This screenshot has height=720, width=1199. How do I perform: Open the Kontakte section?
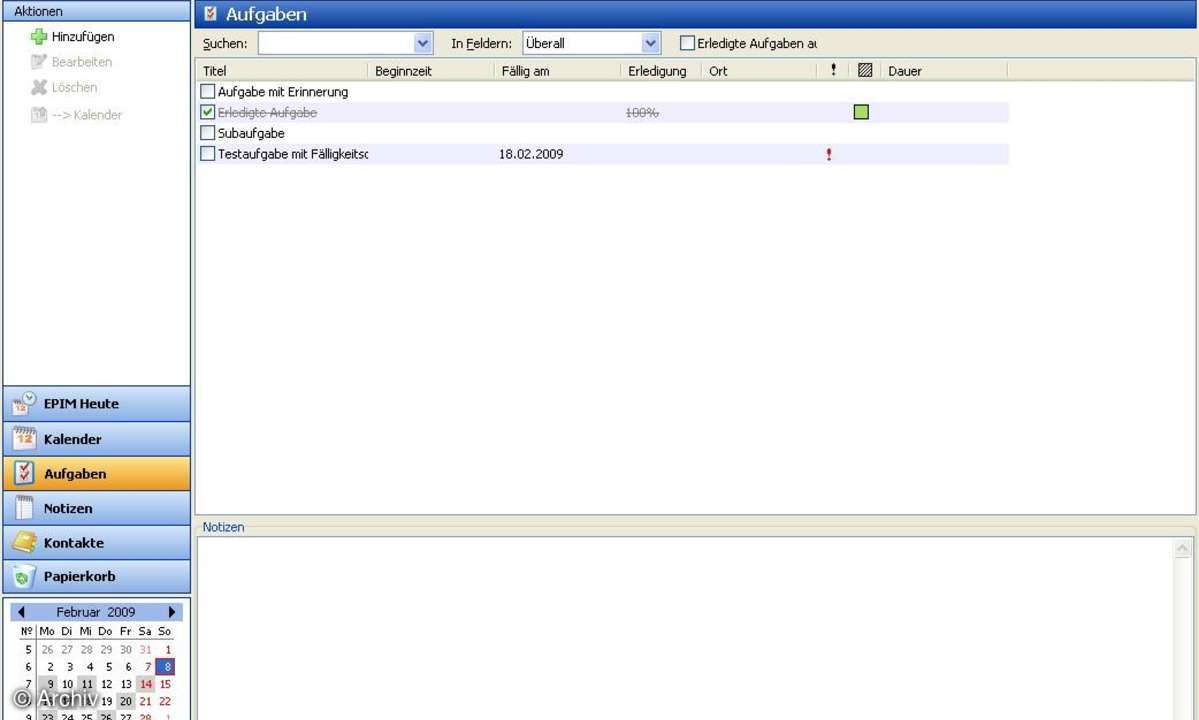coord(96,542)
